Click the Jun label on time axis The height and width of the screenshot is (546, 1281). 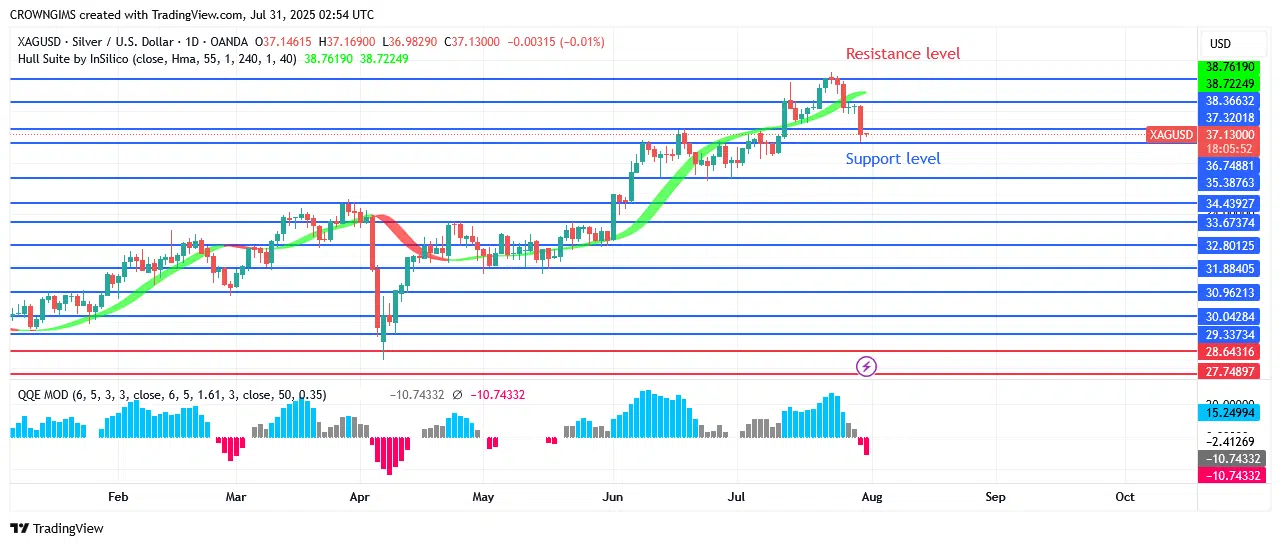(613, 496)
